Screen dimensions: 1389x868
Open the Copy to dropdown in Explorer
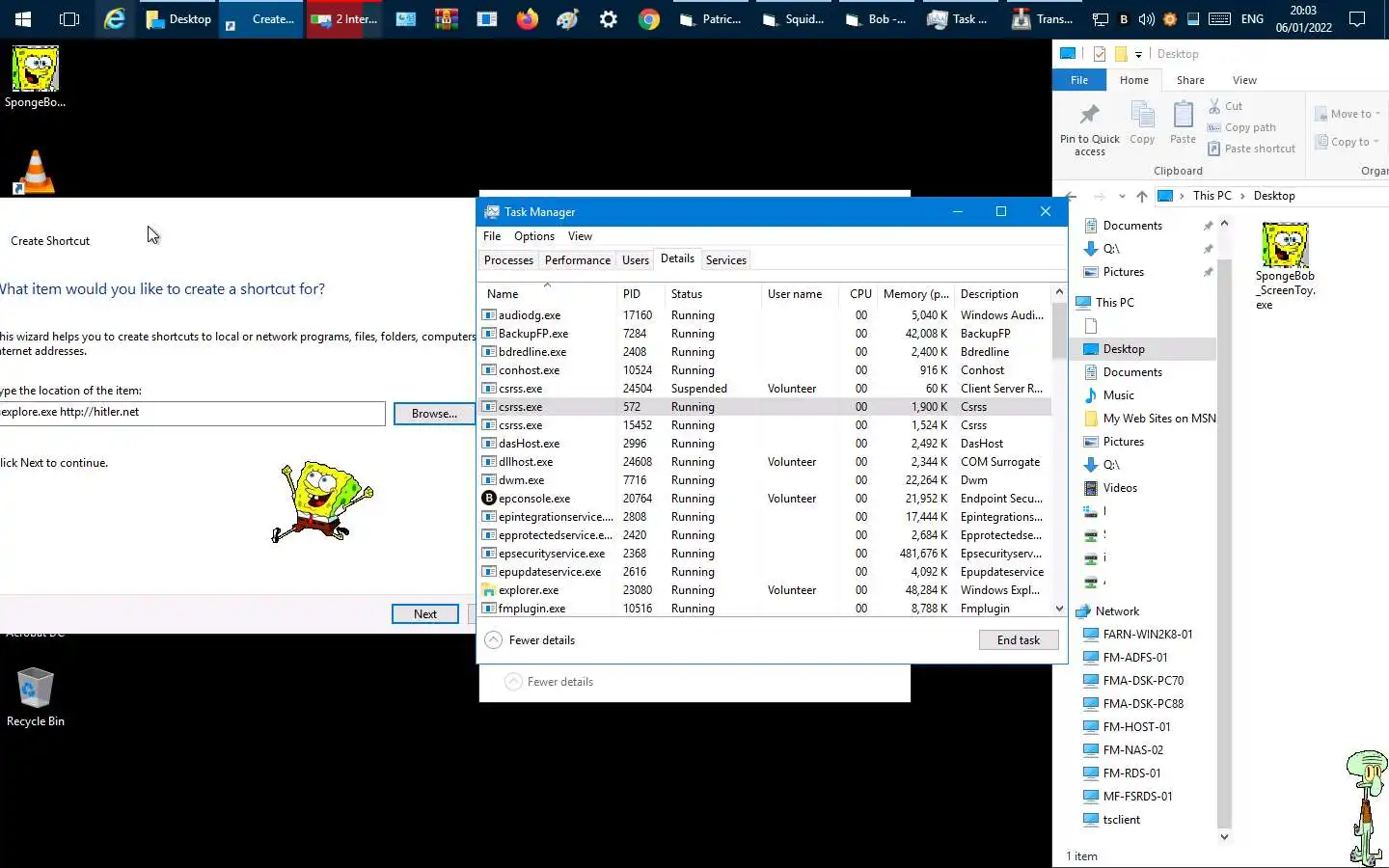[1347, 142]
